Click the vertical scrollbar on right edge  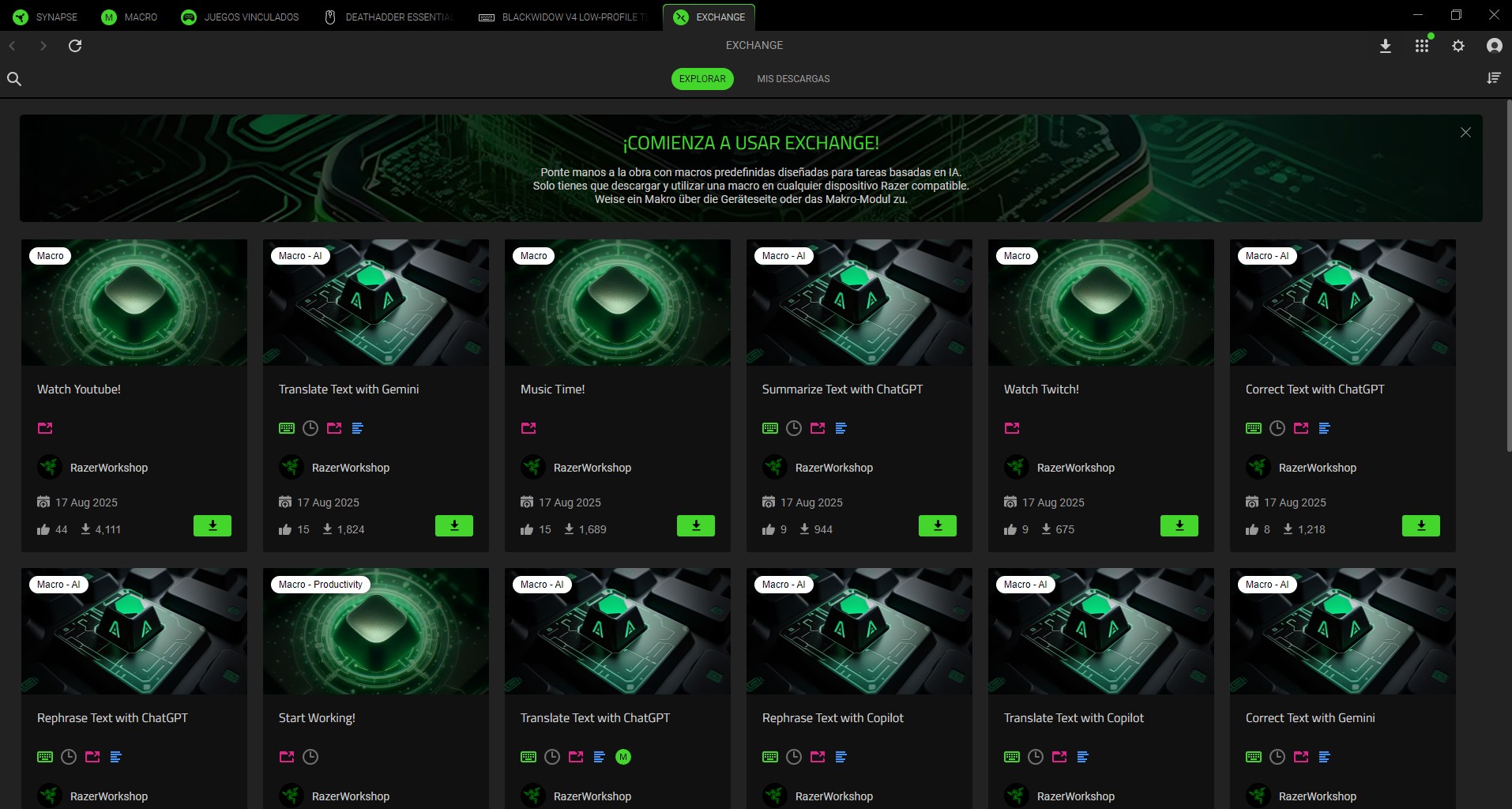(1507, 277)
